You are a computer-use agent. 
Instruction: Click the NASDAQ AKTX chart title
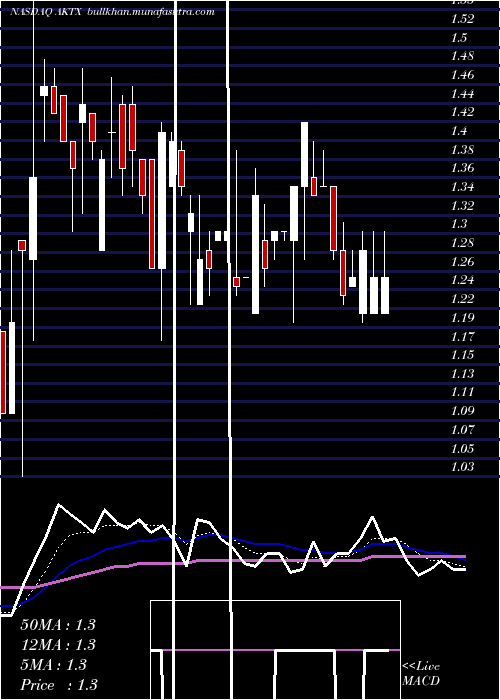pos(45,12)
